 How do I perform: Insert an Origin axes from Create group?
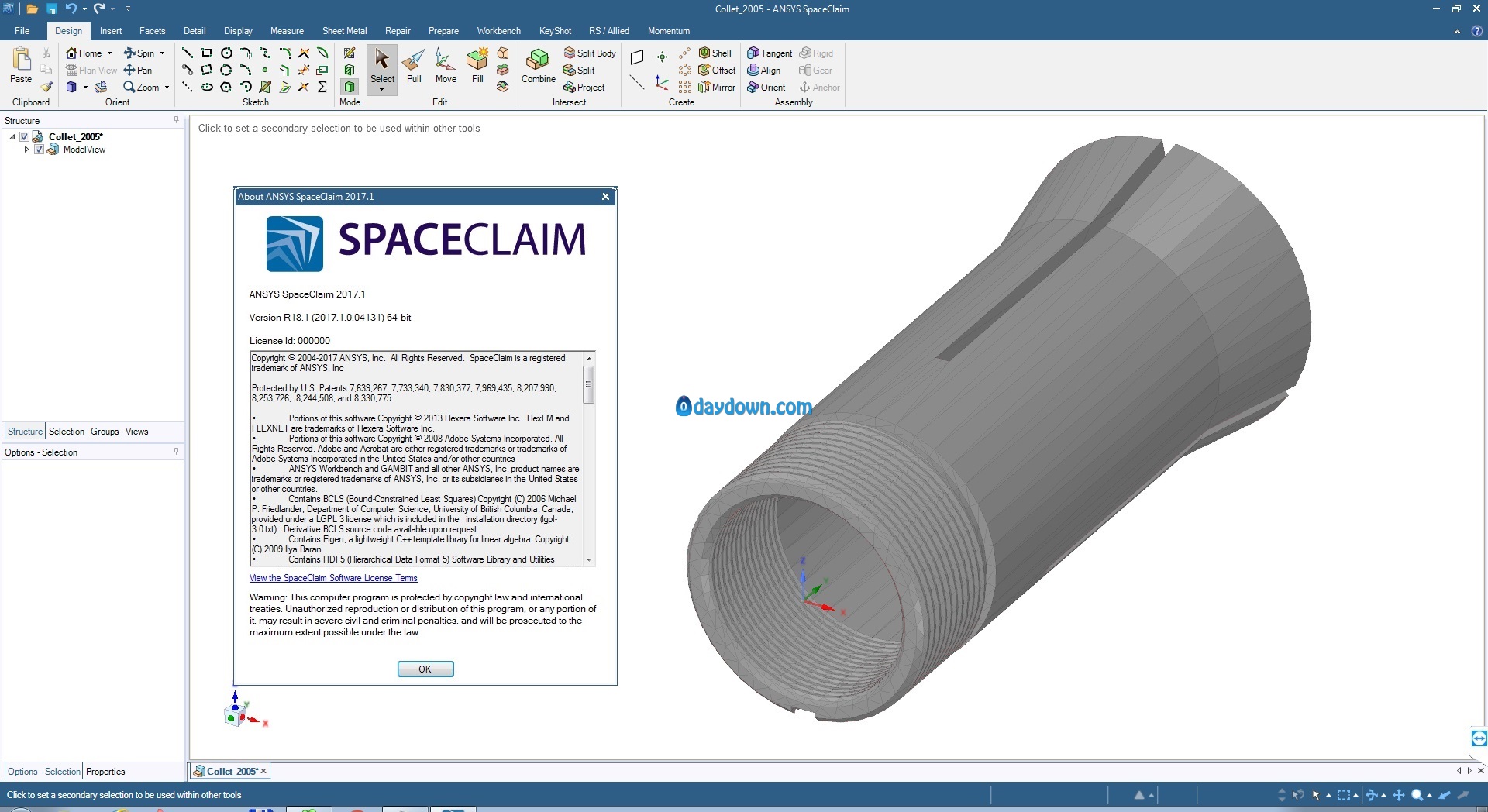[x=662, y=82]
